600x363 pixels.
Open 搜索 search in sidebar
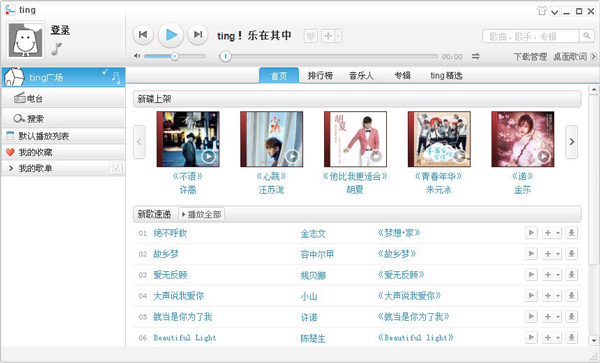64,119
